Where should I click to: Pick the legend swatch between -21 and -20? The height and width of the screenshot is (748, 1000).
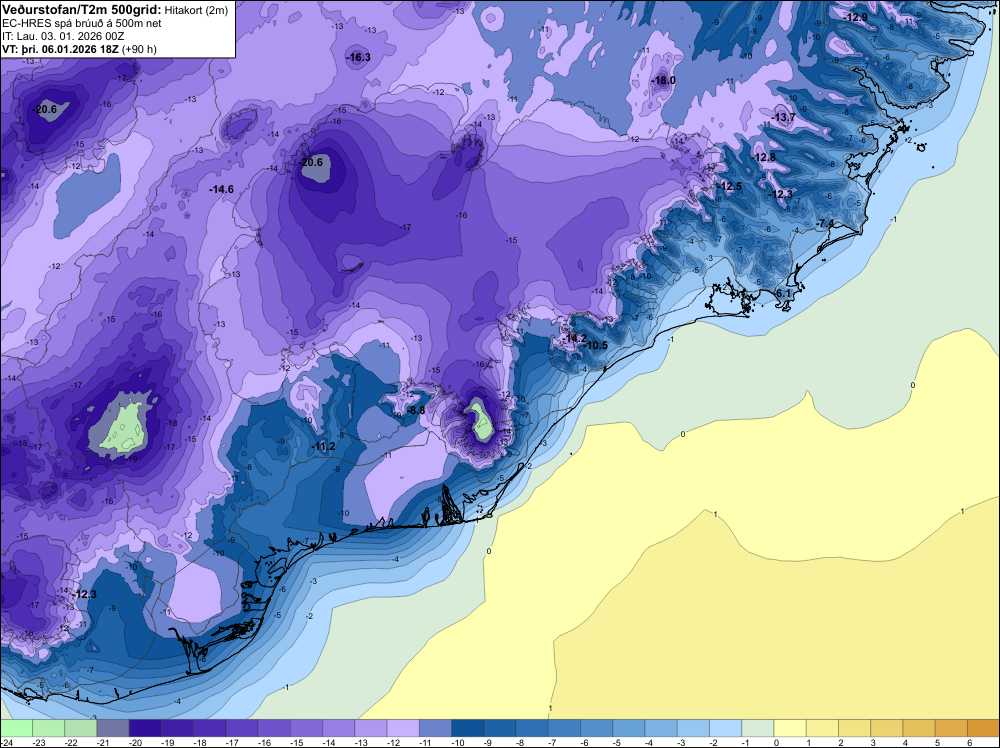(113, 728)
